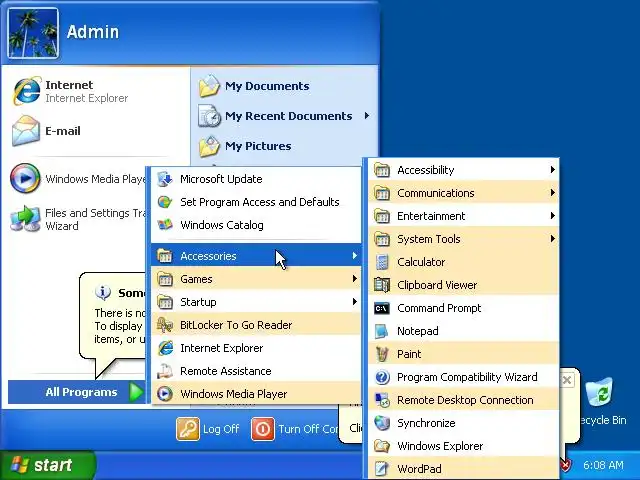Click the "Command Prompt" label text
This screenshot has width=640, height=480.
coord(439,308)
